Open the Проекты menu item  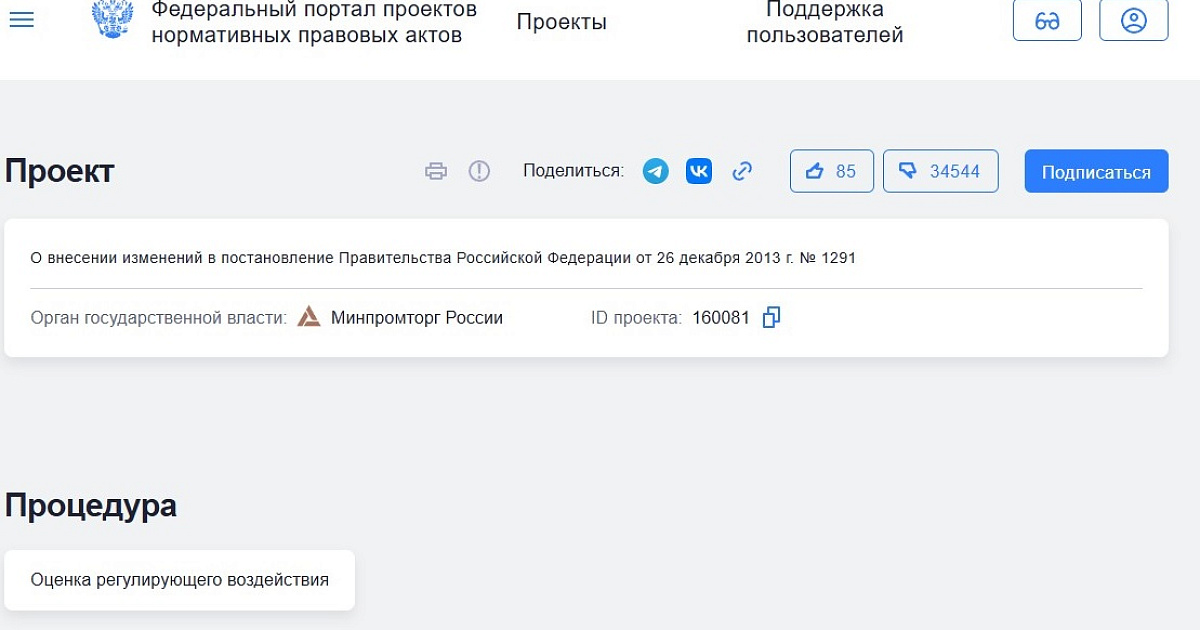(x=562, y=22)
